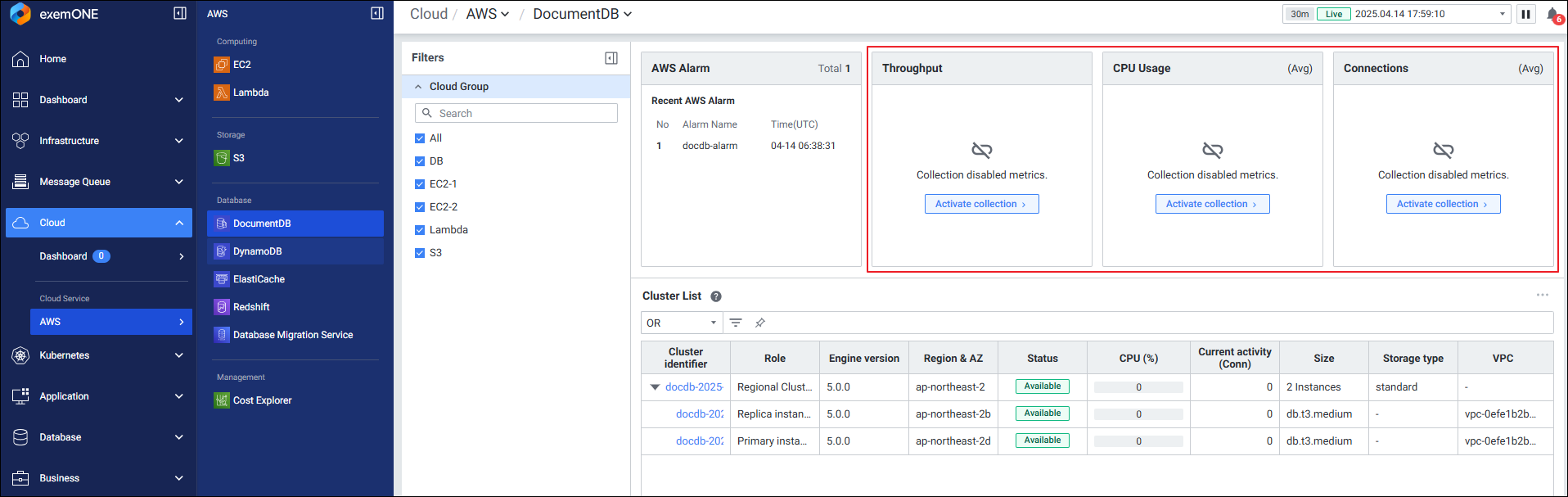Select DynamoDB in the Database section
1568x497 pixels.
[x=257, y=251]
